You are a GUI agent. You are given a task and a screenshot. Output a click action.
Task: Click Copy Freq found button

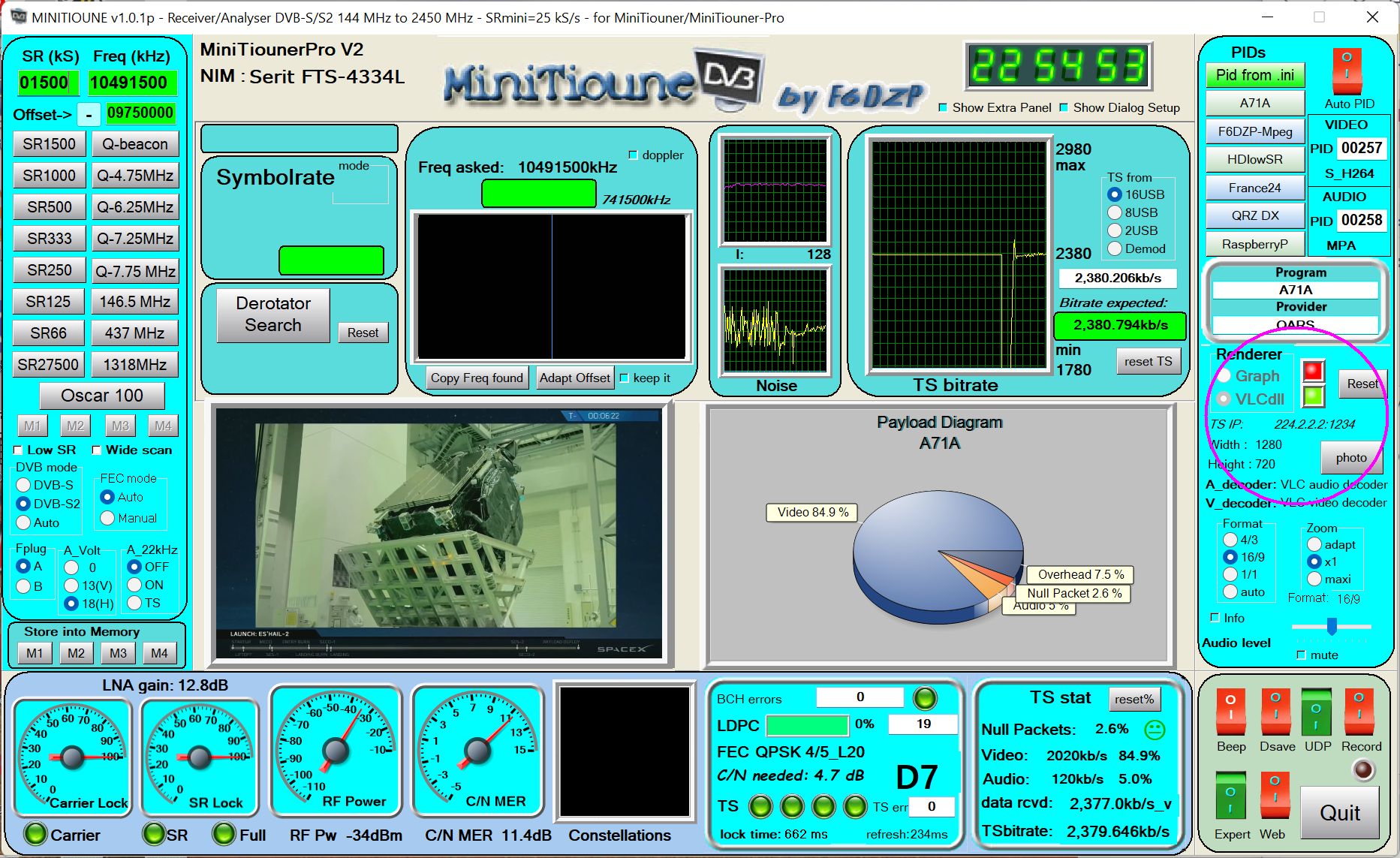click(x=477, y=378)
